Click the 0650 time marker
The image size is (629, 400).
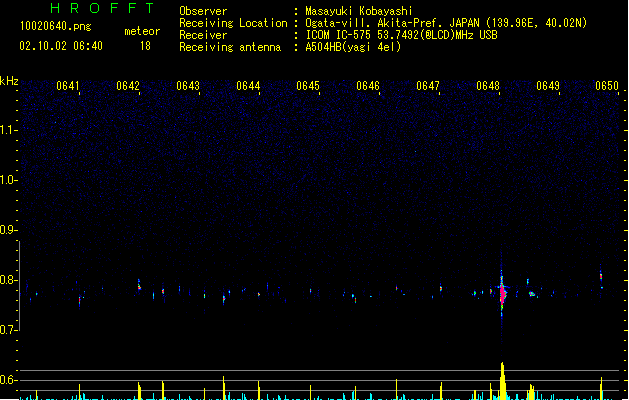pyautogui.click(x=607, y=86)
